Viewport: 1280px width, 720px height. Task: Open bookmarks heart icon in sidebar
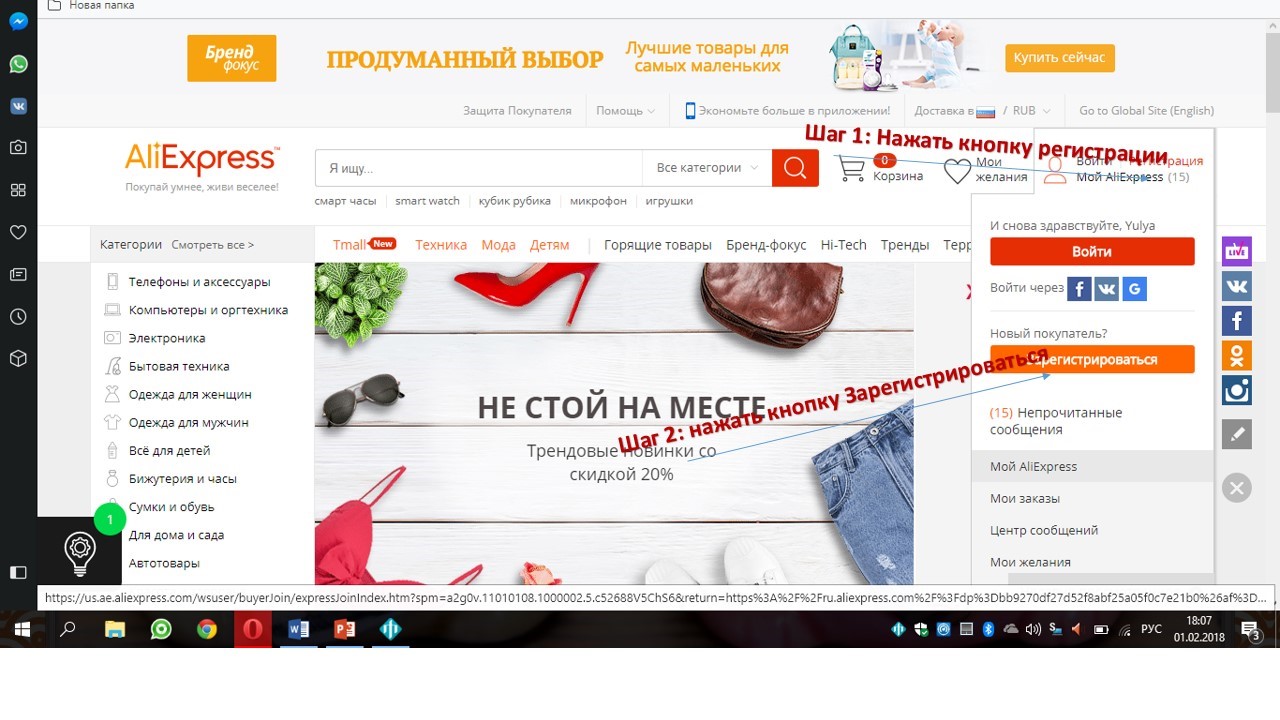coord(18,232)
